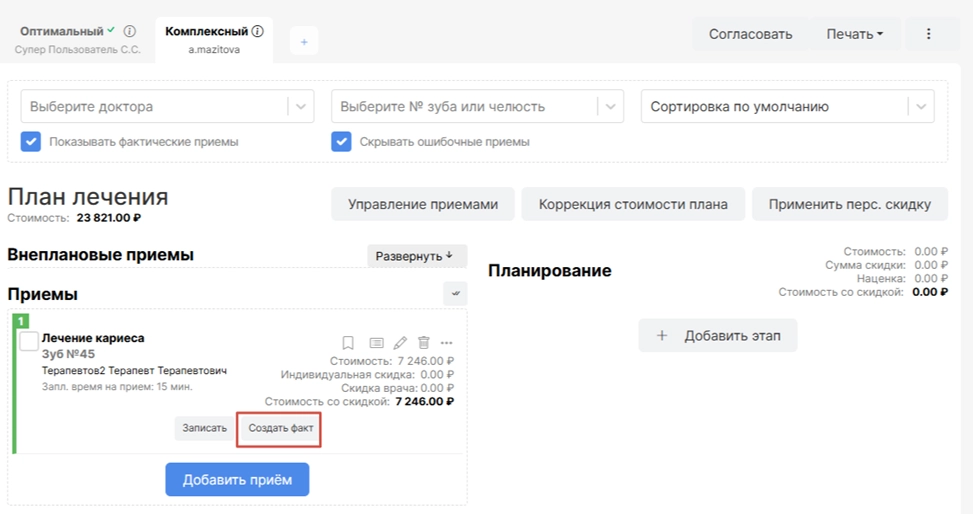Viewport: 973px width, 514px height.
Task: Edit the appointment with the pencil icon
Action: (401, 342)
